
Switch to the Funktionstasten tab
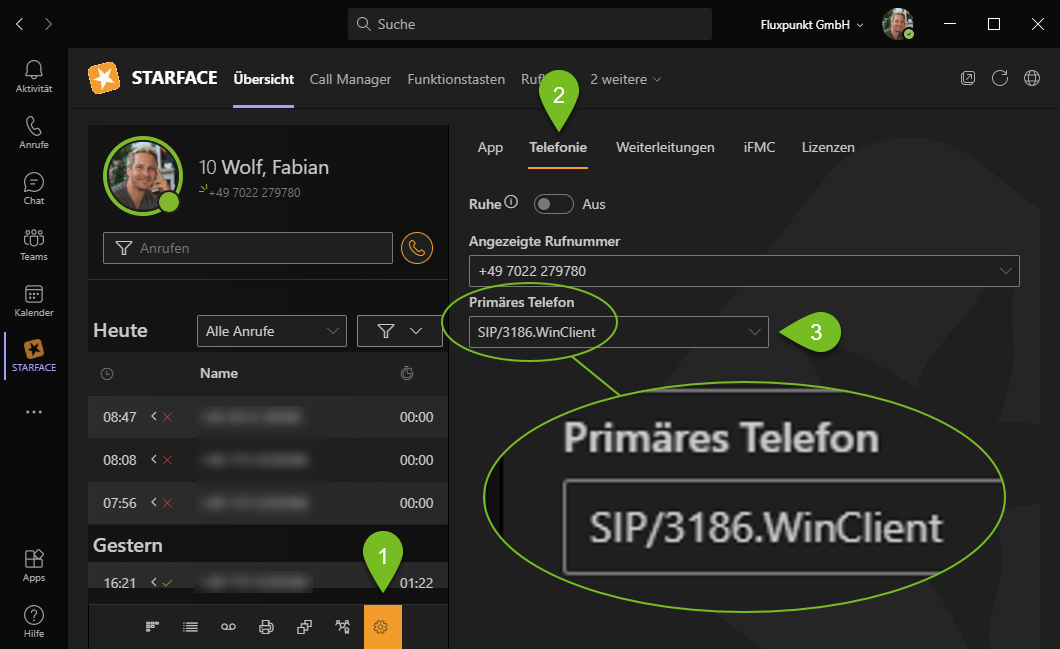[x=456, y=79]
